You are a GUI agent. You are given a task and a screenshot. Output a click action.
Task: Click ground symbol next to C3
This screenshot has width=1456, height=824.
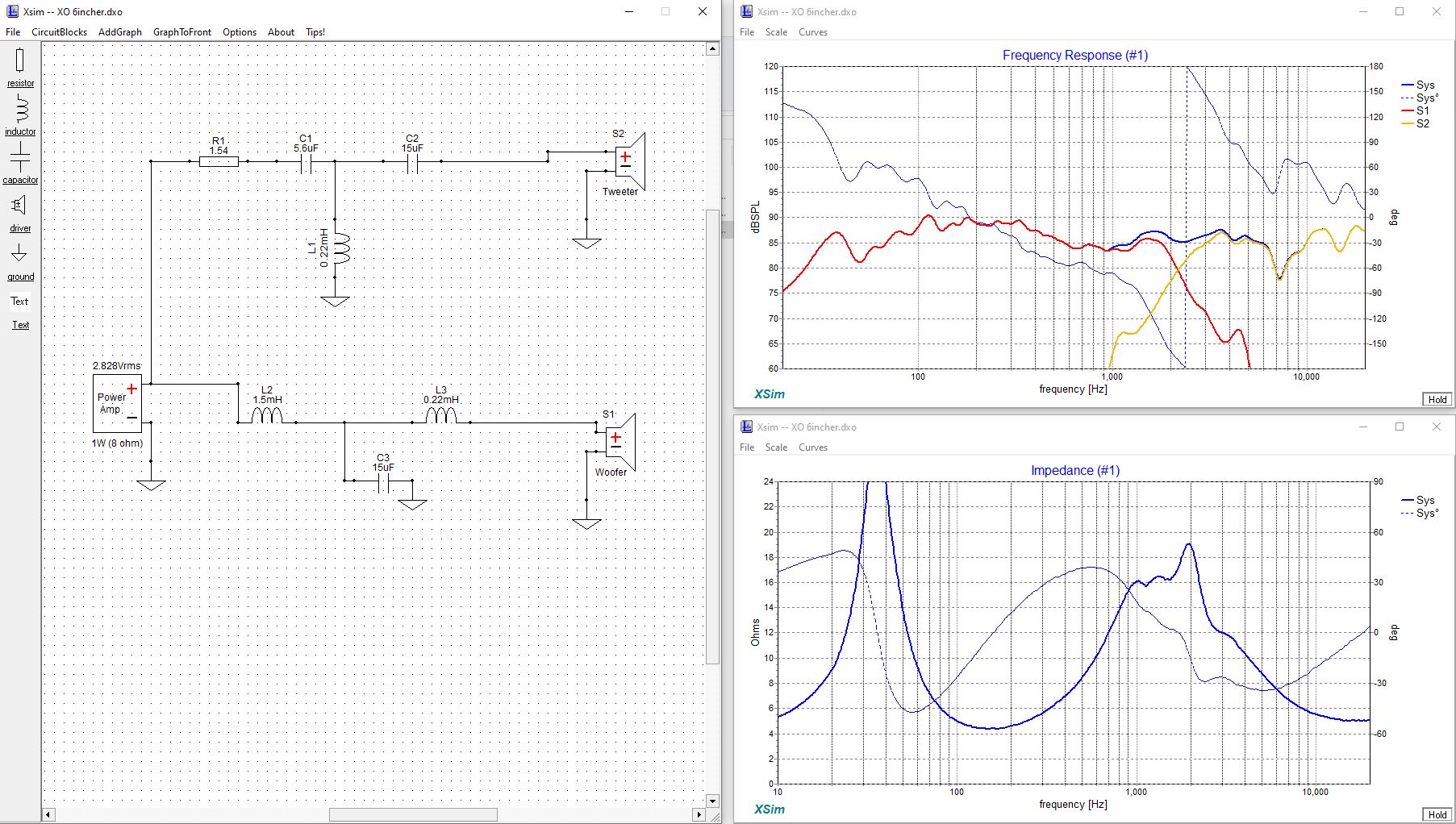(x=412, y=504)
